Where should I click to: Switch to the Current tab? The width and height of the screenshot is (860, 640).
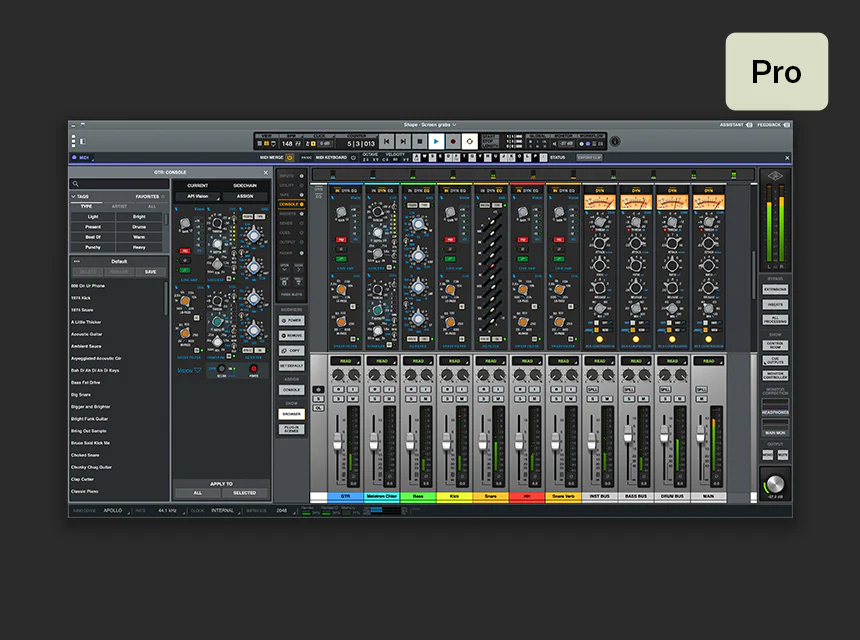click(197, 185)
